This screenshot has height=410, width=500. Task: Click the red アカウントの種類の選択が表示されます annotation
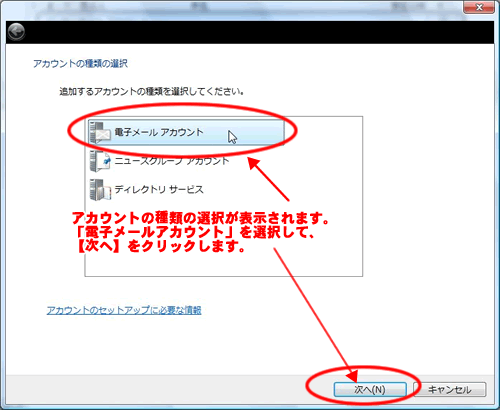[200, 218]
